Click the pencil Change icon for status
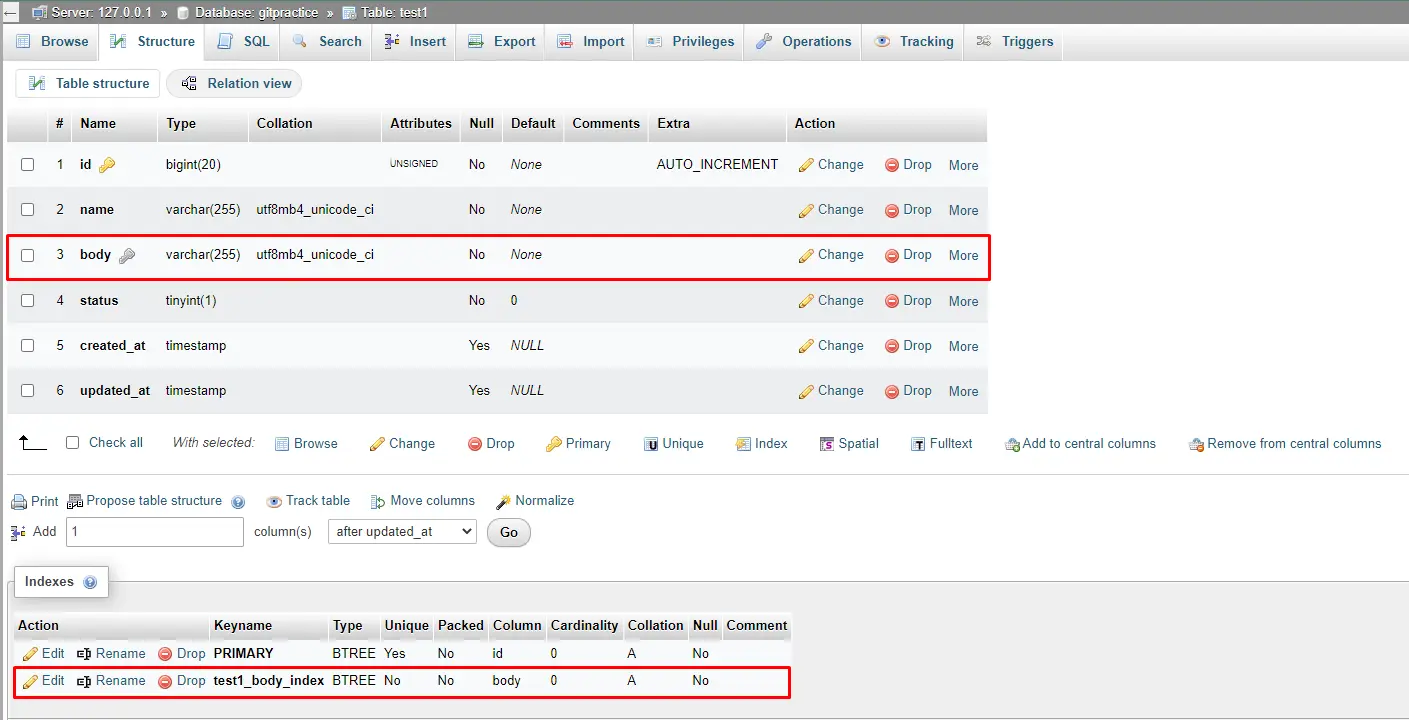1409x720 pixels. pos(806,301)
